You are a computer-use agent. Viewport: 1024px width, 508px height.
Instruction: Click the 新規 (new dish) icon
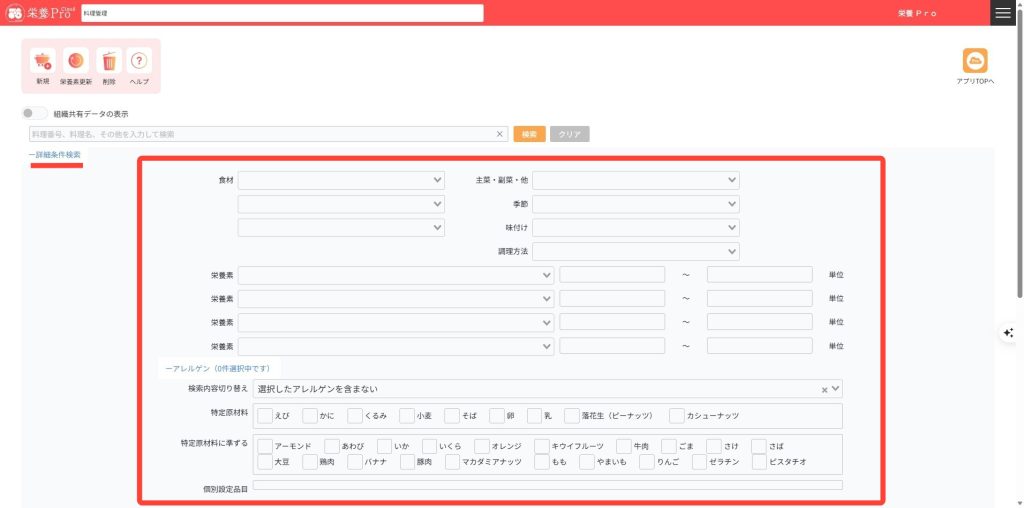[42, 61]
